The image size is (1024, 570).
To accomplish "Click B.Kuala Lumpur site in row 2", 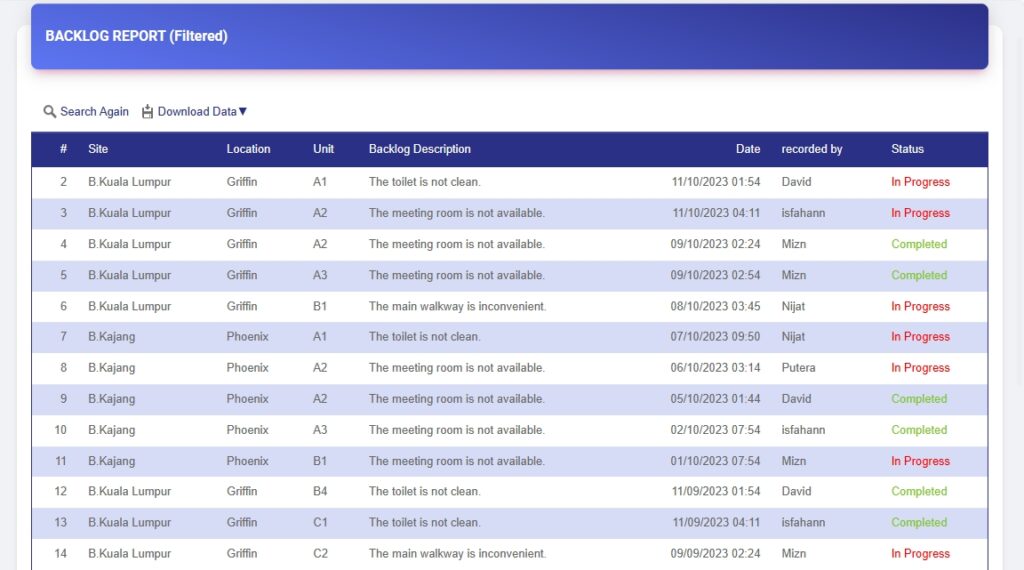I will pyautogui.click(x=129, y=182).
